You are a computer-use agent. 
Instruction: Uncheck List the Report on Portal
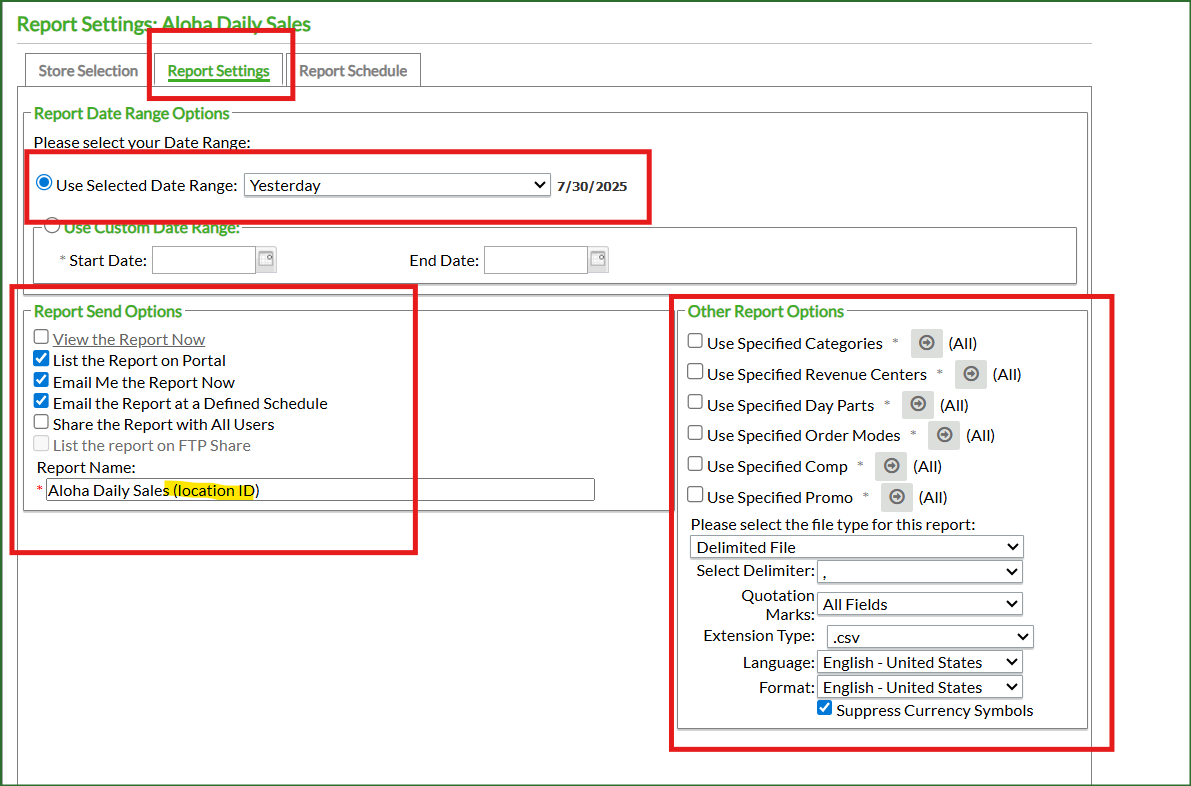41,358
